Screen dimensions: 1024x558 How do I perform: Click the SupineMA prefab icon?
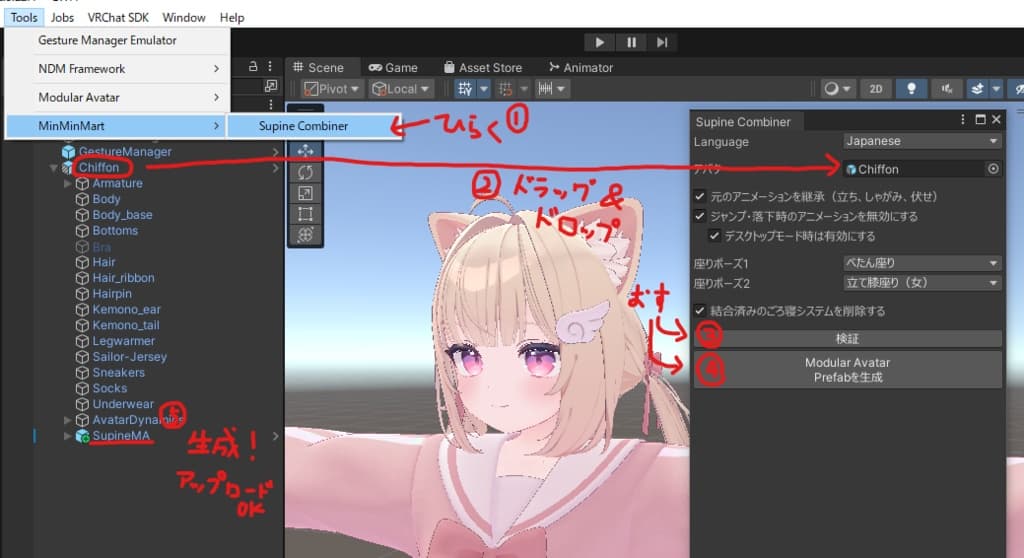point(82,436)
